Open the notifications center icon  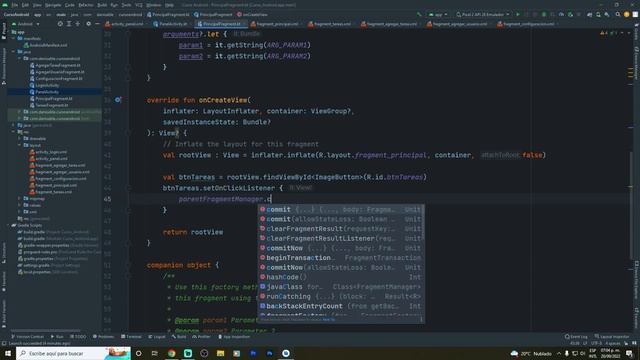click(x=629, y=353)
